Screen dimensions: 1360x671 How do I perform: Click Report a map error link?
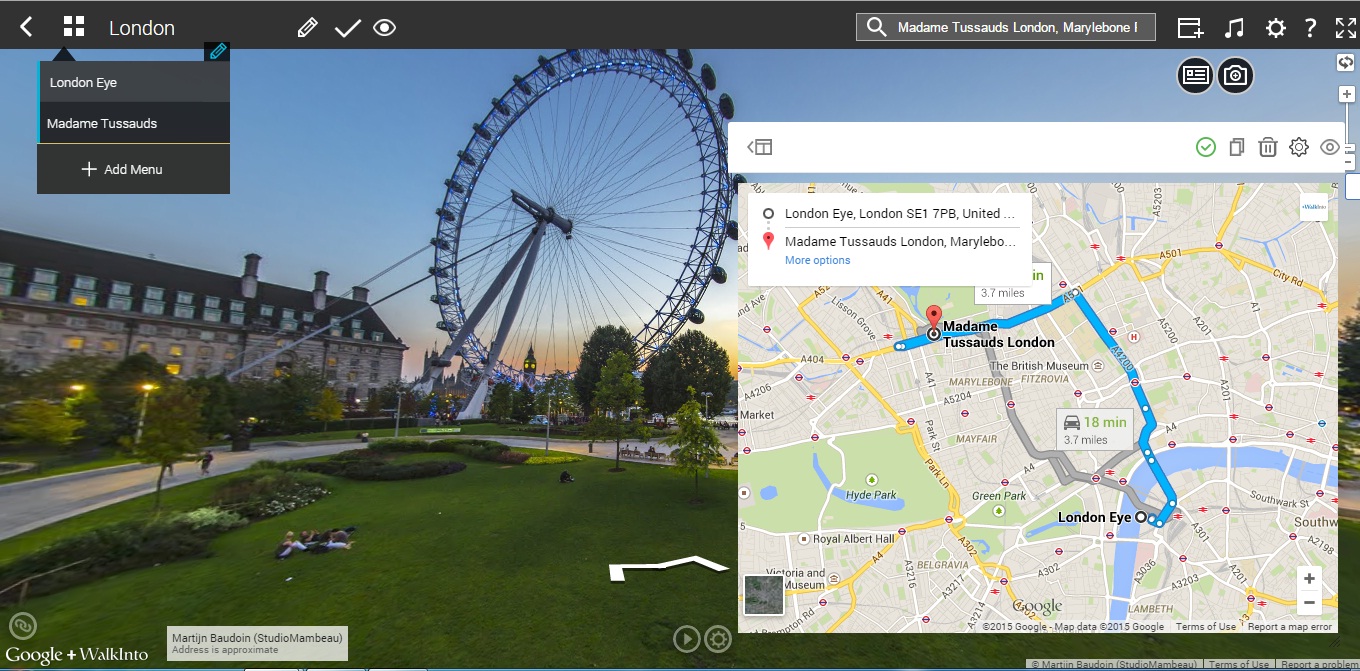[x=1290, y=627]
